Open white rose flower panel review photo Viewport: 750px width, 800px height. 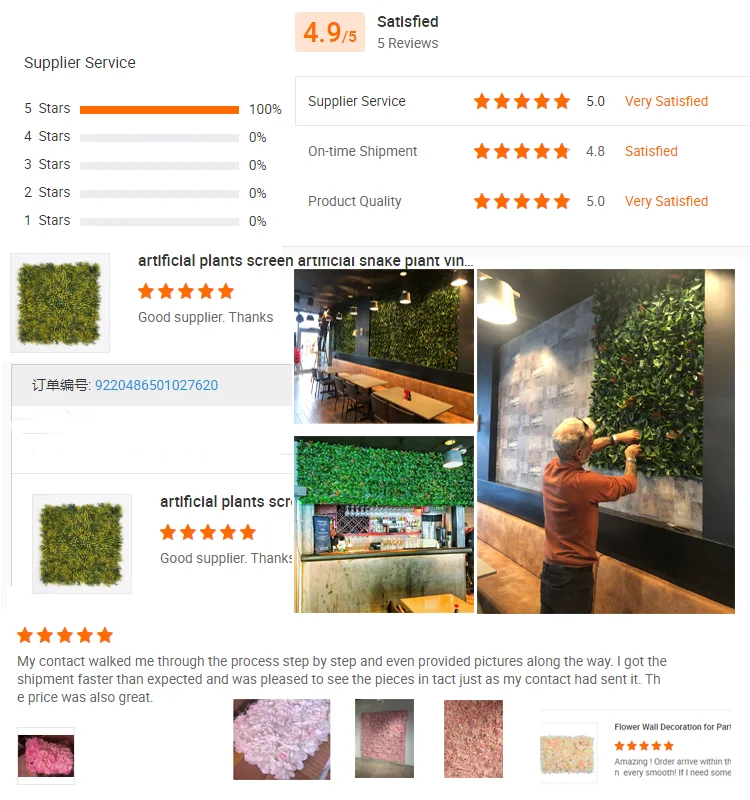(x=282, y=739)
